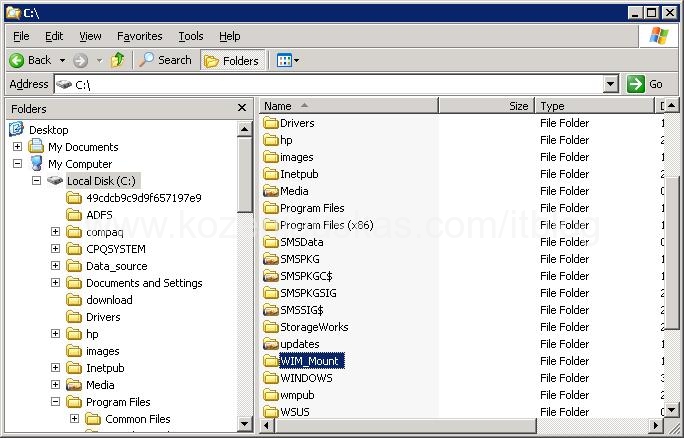Viewport: 684px width, 438px height.
Task: Click the images folder icon in file list
Action: pyautogui.click(x=271, y=157)
